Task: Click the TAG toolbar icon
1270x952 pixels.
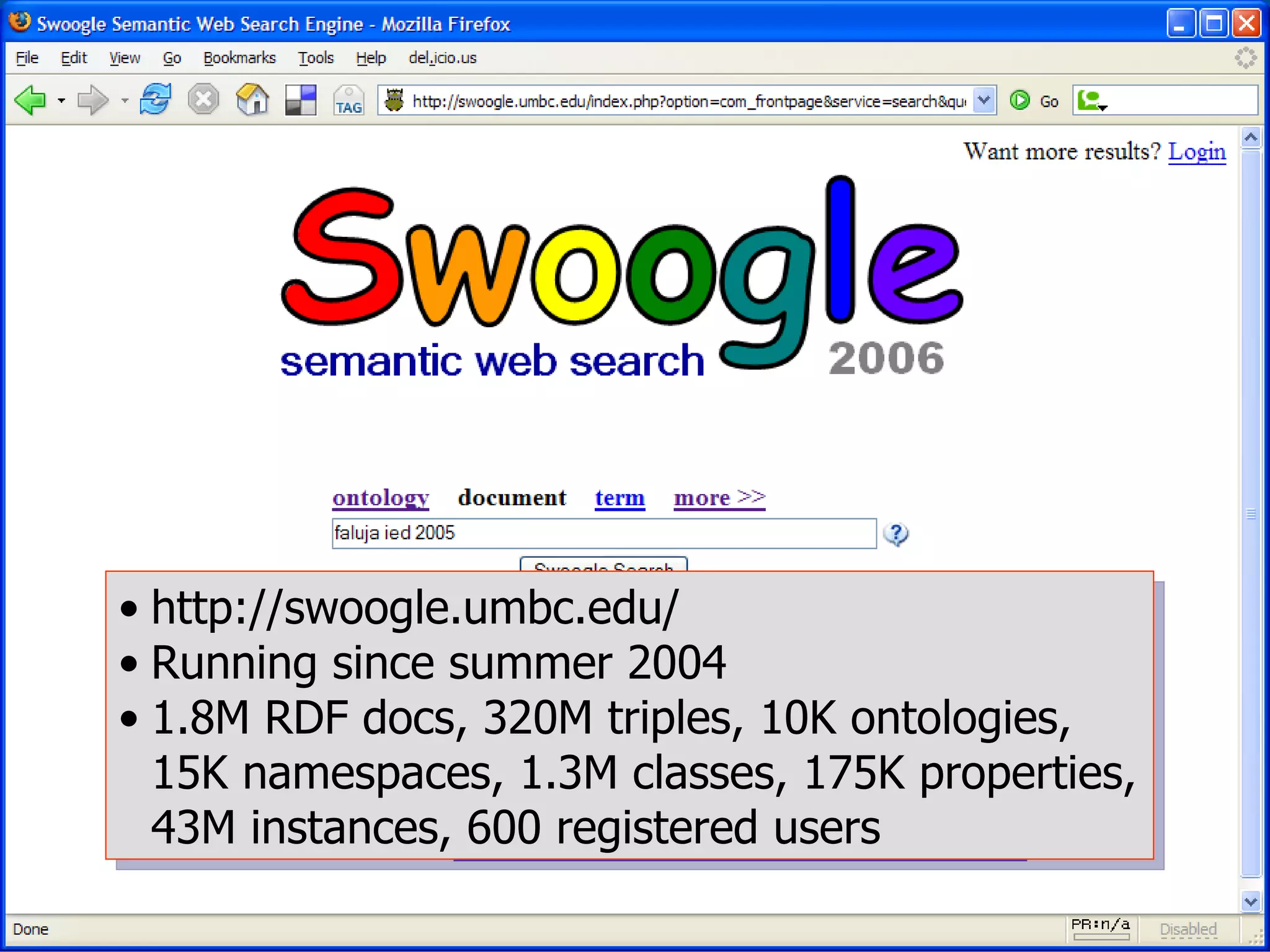Action: click(x=349, y=100)
